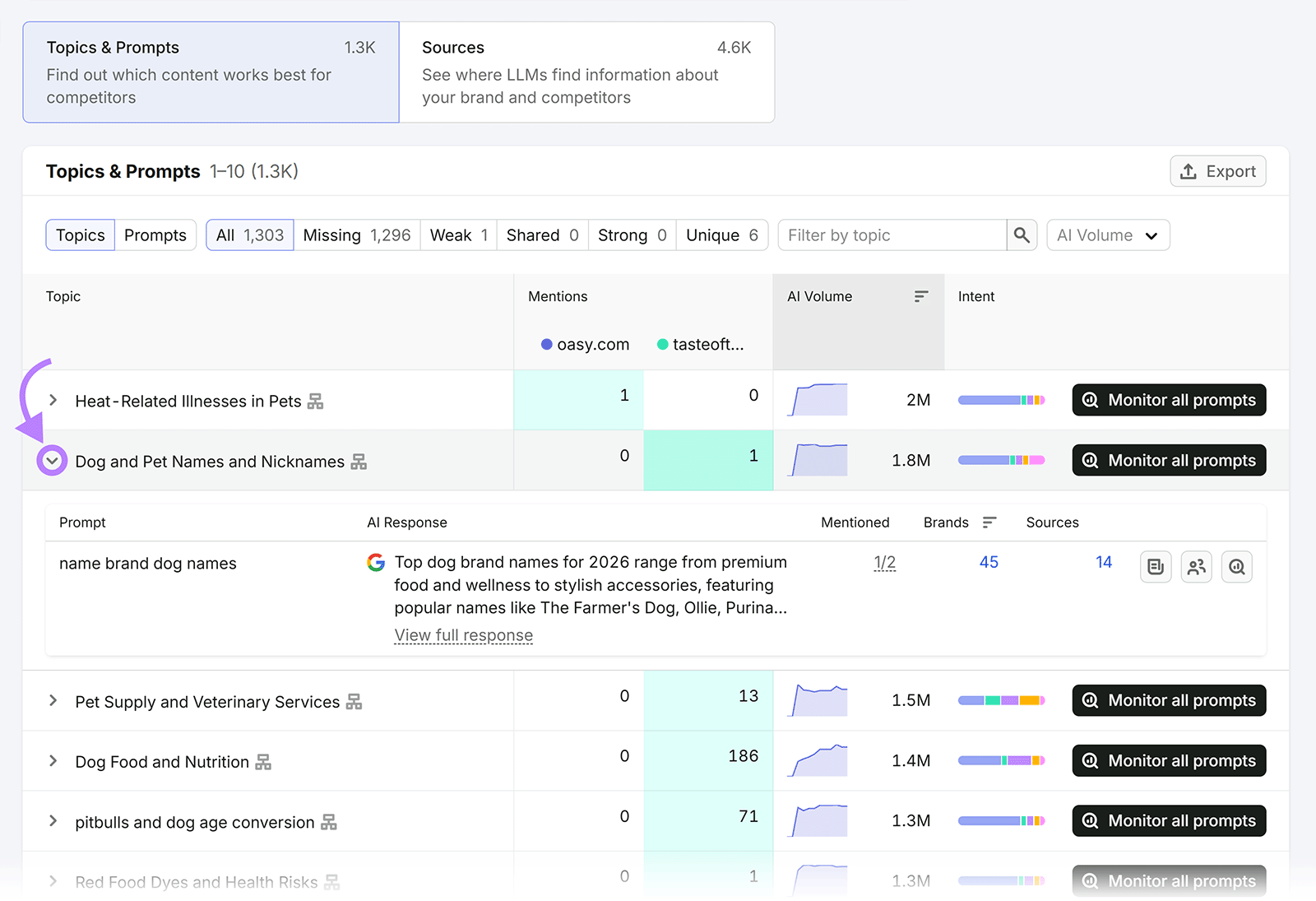Viewport: 1316px width, 901px height.
Task: Monitor all prompts for pitbulls and dog age conversion
Action: 1169,820
